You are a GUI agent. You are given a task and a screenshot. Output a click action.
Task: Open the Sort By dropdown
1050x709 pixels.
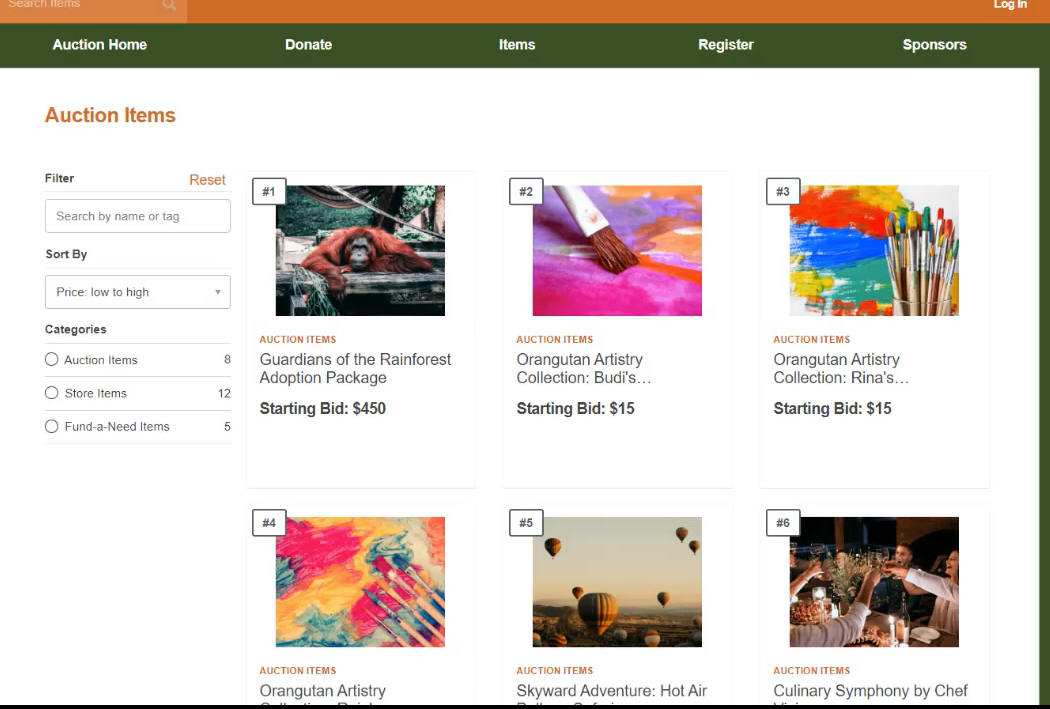tap(138, 292)
